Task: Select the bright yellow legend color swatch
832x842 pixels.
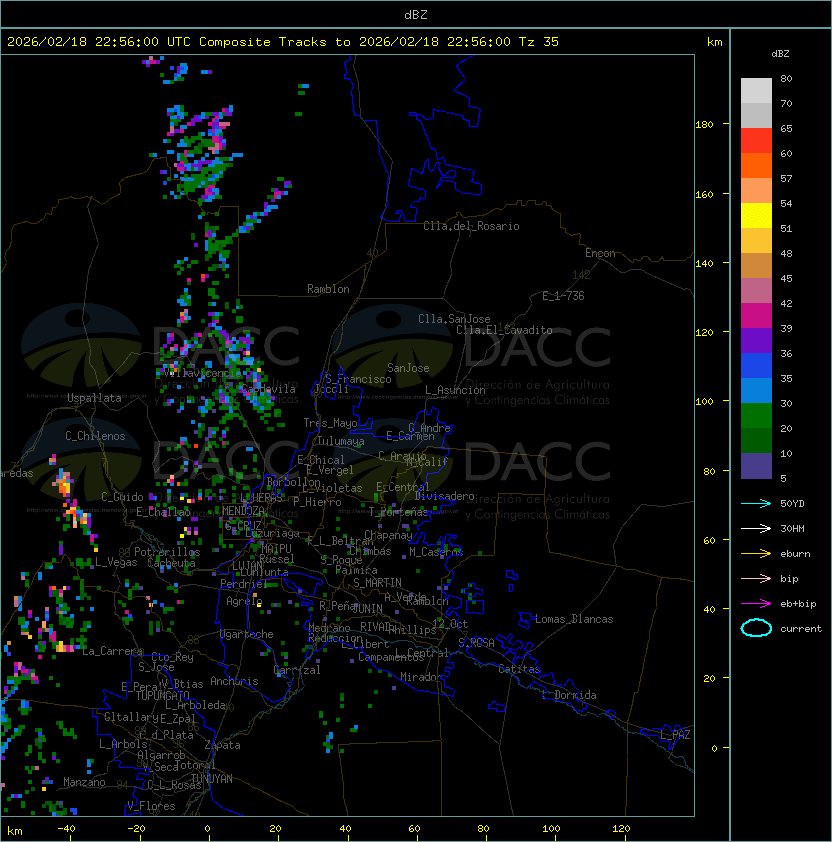Action: (x=756, y=216)
